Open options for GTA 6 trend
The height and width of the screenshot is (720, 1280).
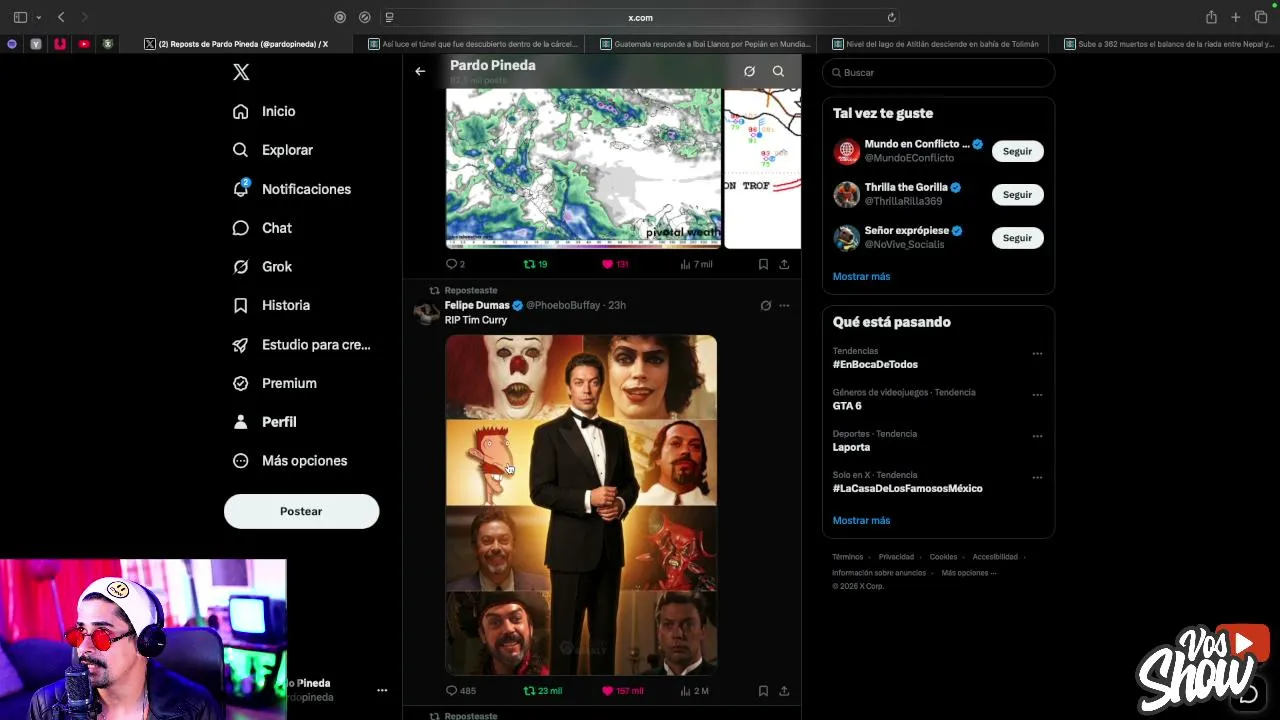pyautogui.click(x=1037, y=395)
